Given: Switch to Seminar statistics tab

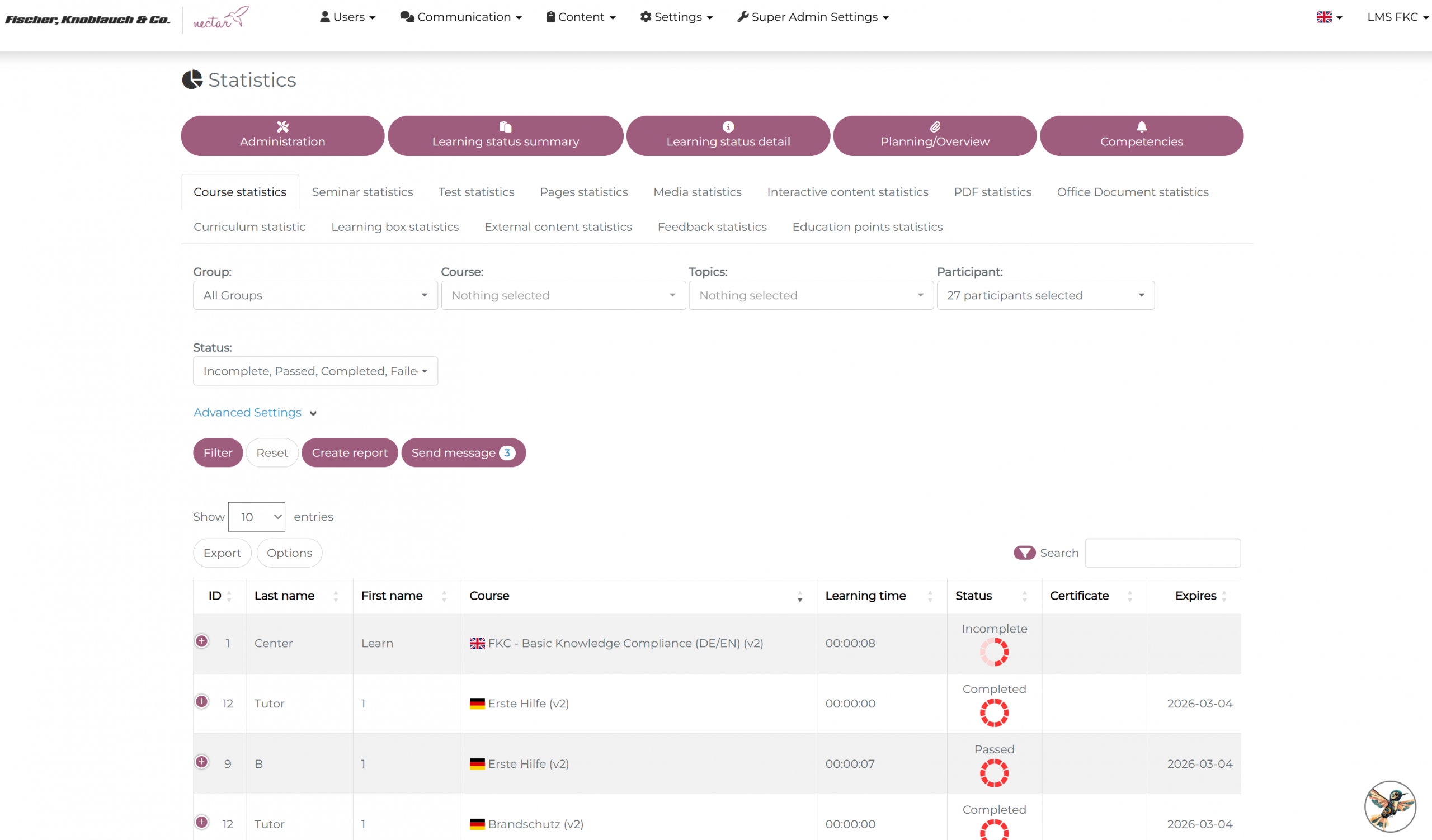Looking at the screenshot, I should (362, 192).
